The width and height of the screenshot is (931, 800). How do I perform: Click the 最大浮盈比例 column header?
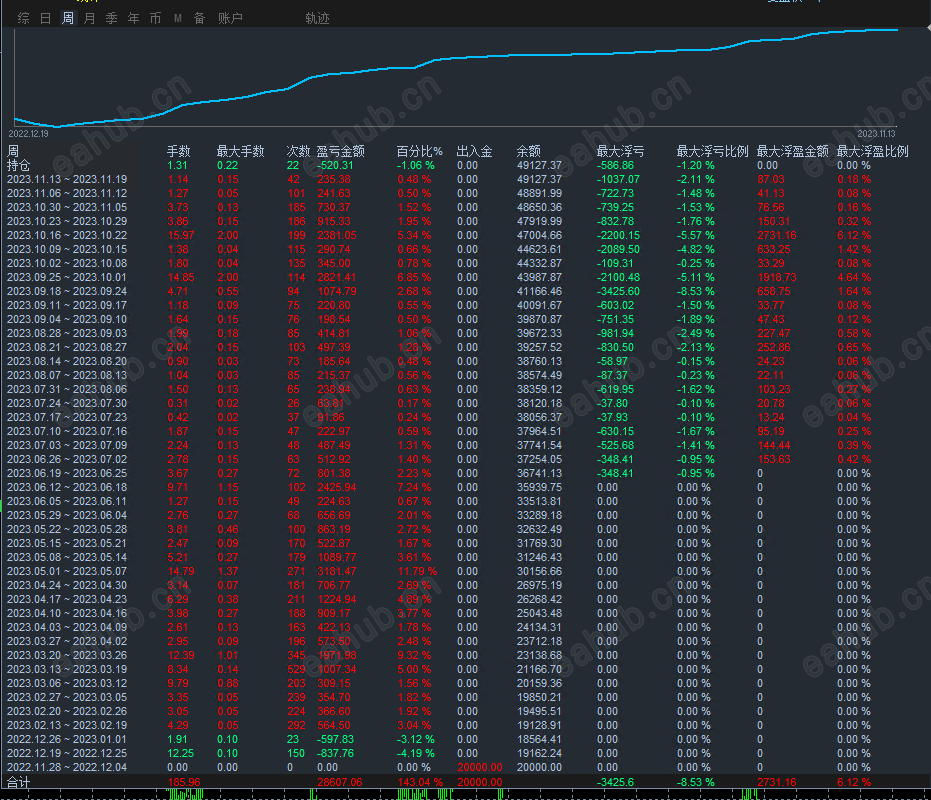[x=873, y=151]
